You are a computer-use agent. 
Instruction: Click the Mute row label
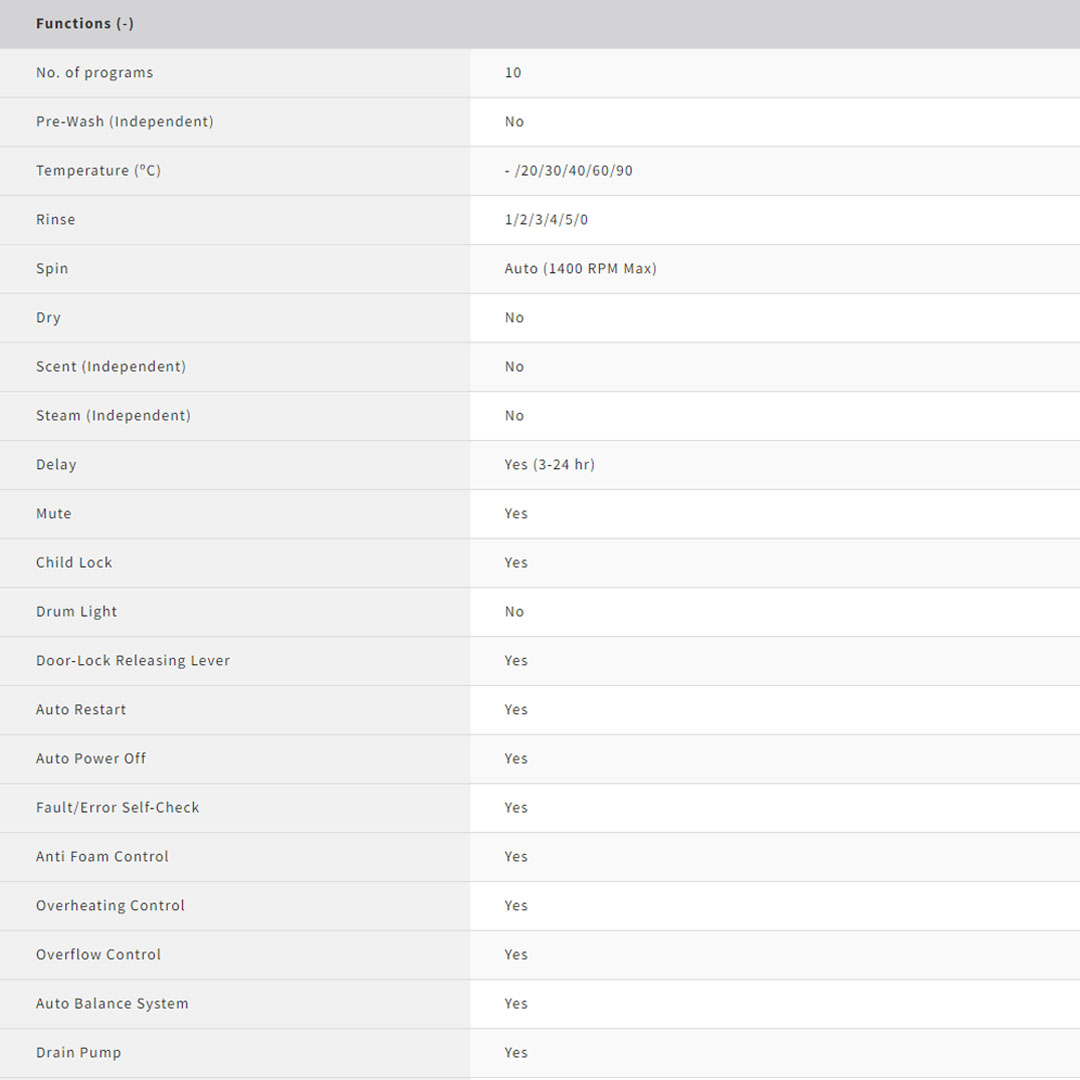[x=53, y=513]
